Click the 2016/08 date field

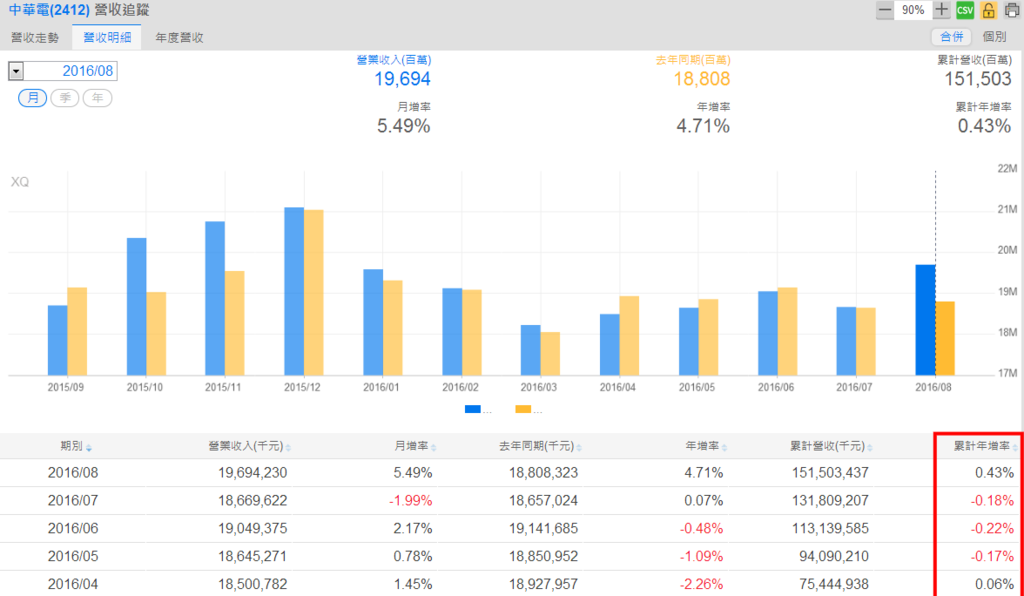[x=71, y=71]
